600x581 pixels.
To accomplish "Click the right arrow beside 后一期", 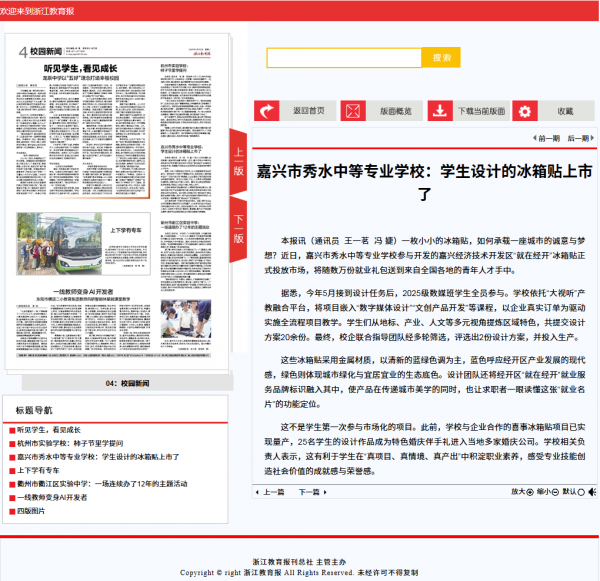I will tap(592, 138).
